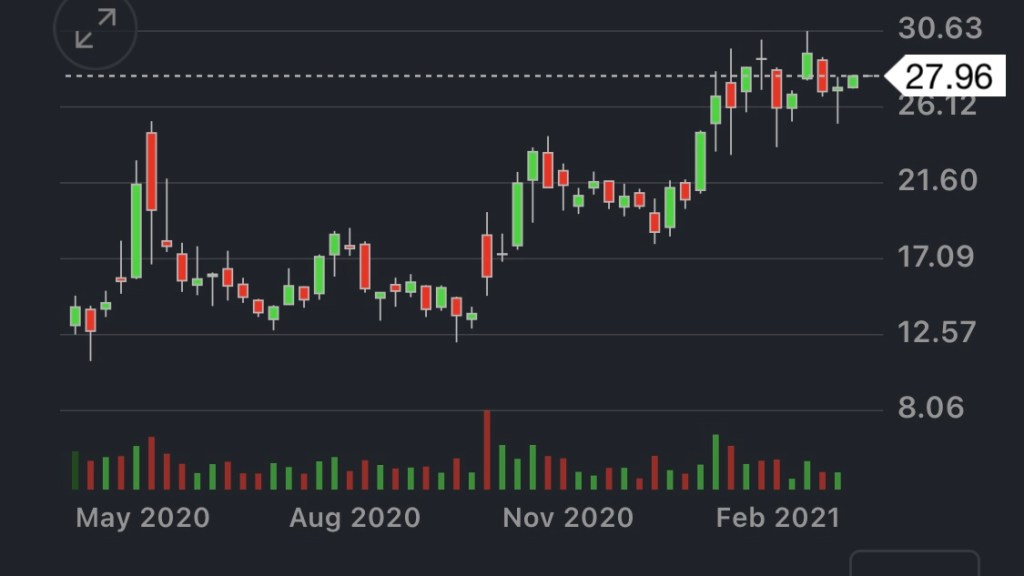This screenshot has height=576, width=1024.
Task: Select the Aug 2020 date label
Action: click(355, 518)
